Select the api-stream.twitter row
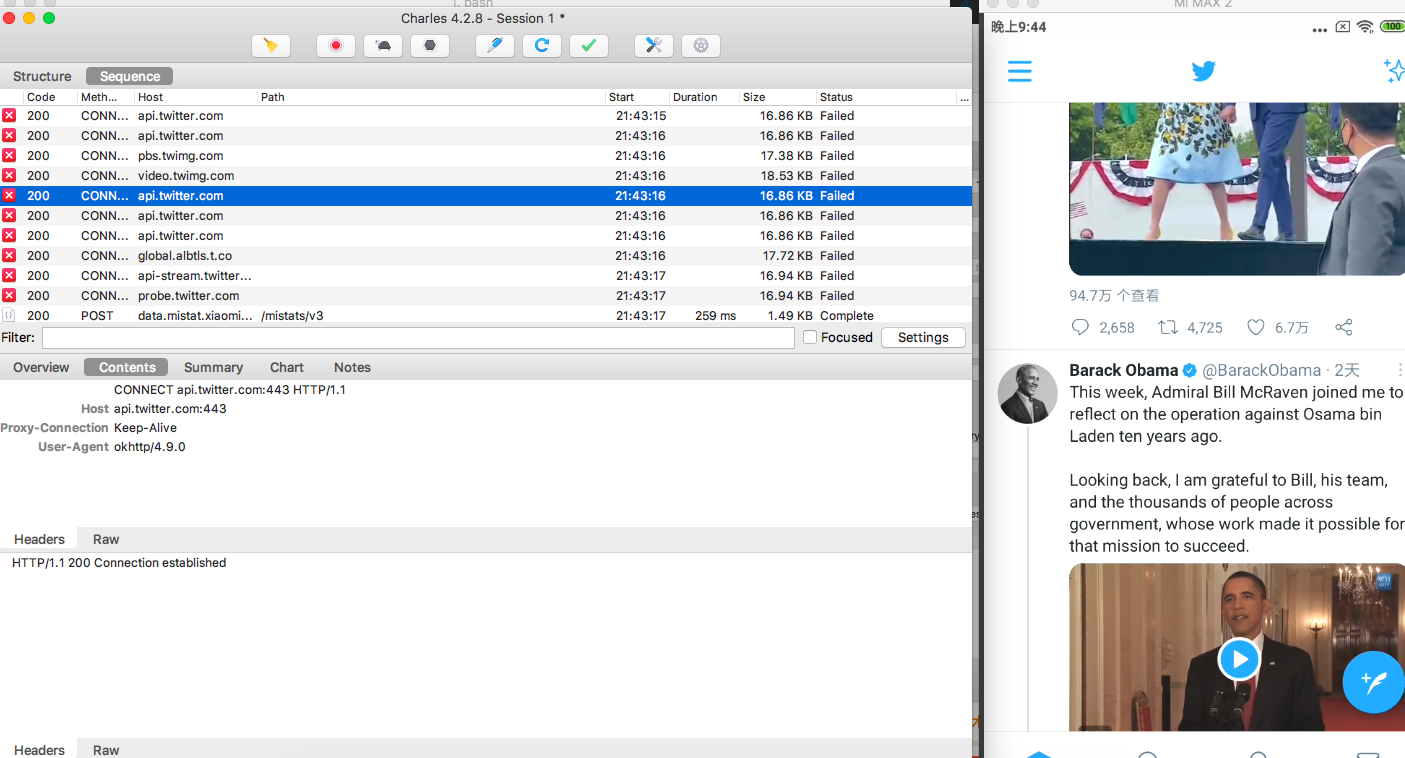The image size is (1405, 758). 486,275
